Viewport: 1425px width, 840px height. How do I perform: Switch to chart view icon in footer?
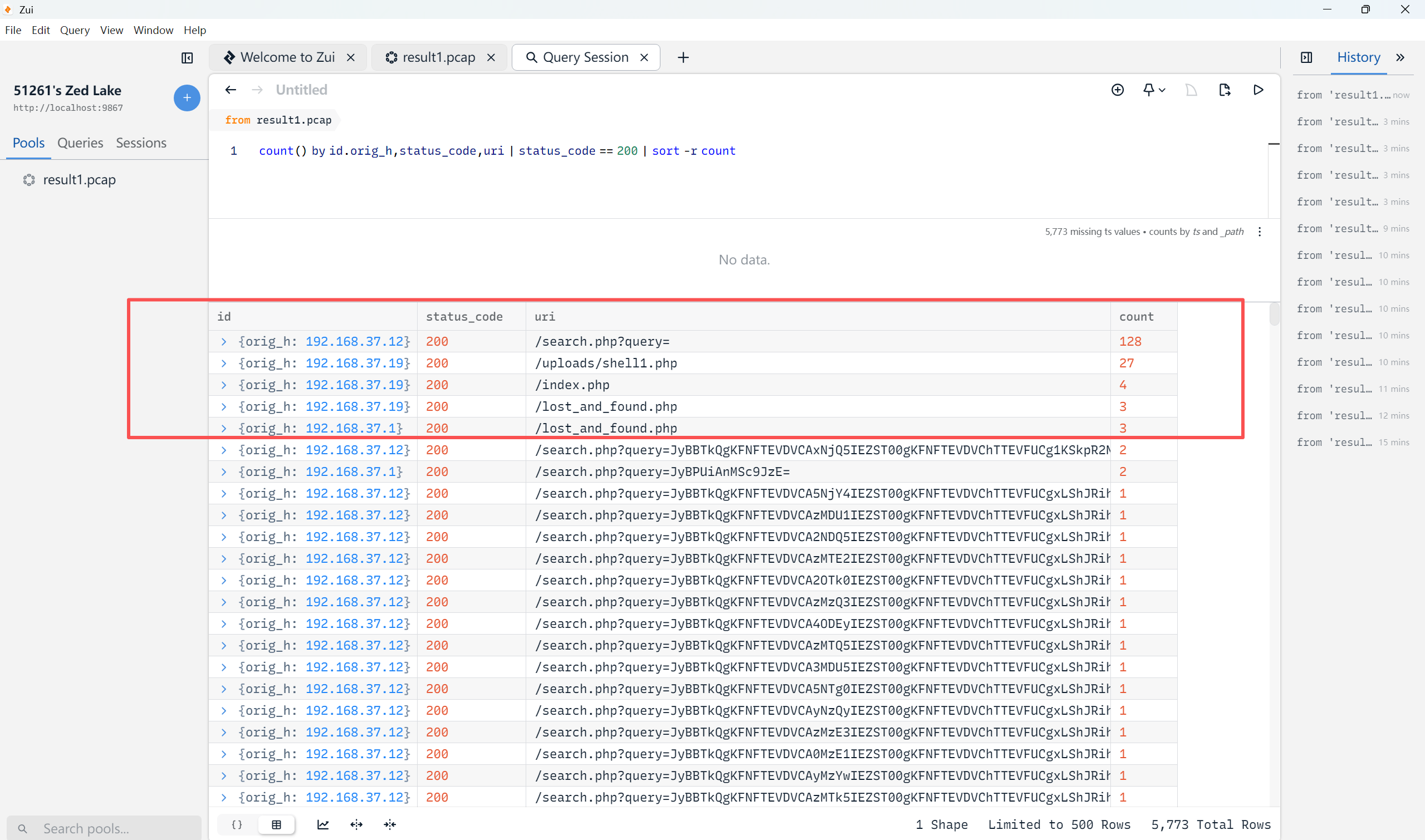pyautogui.click(x=323, y=825)
